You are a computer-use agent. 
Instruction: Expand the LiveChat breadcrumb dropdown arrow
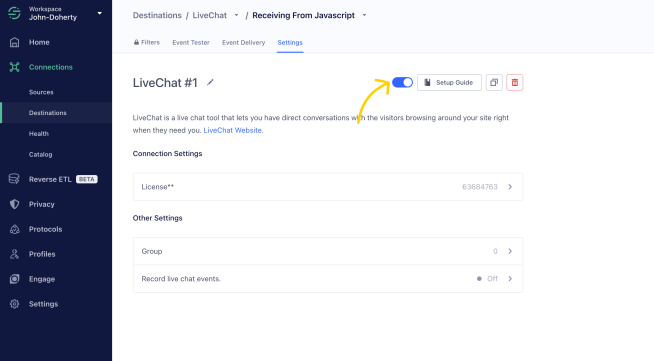click(x=236, y=15)
